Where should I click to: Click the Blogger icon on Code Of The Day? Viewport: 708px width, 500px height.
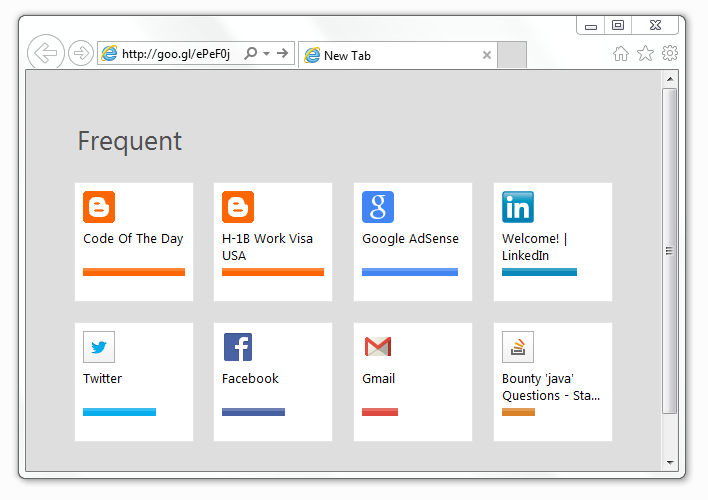99,207
